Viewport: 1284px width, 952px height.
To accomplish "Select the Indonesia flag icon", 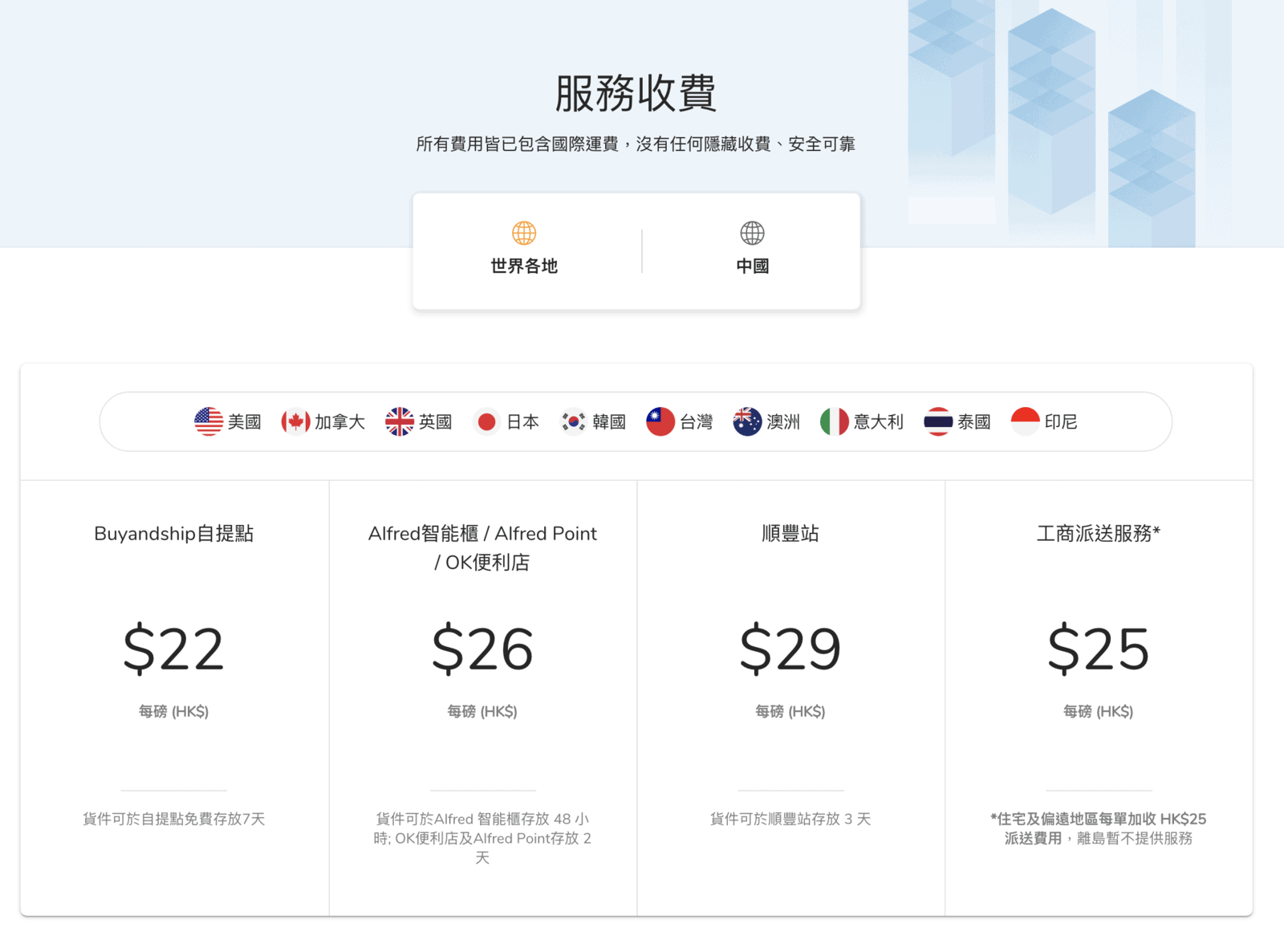I will pos(1026,421).
